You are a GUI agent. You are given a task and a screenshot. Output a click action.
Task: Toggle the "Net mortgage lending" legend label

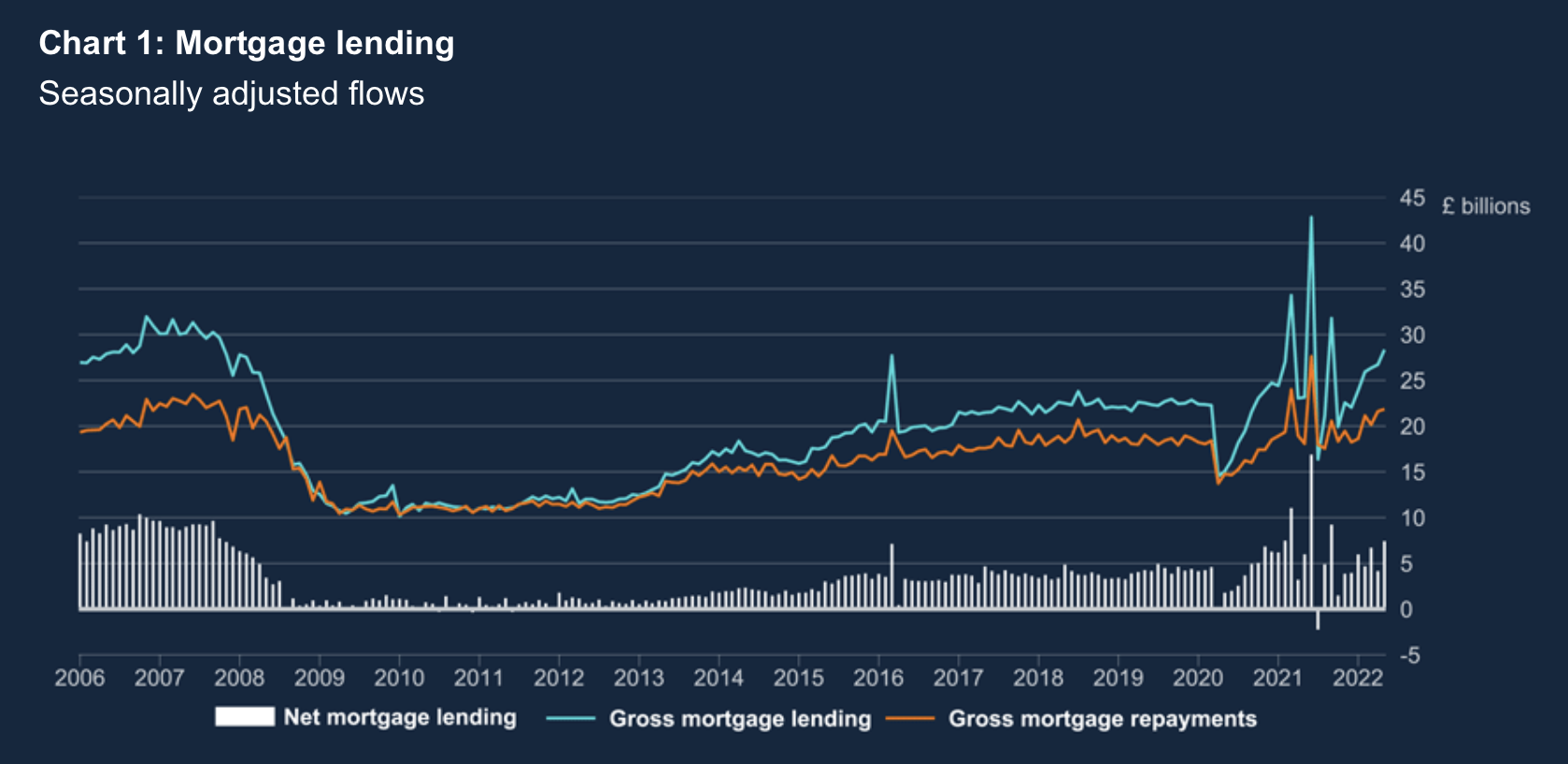click(x=400, y=717)
